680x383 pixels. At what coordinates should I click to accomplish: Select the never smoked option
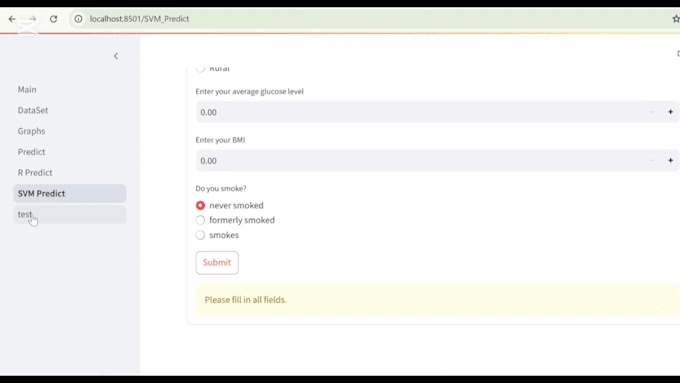pyautogui.click(x=229, y=205)
